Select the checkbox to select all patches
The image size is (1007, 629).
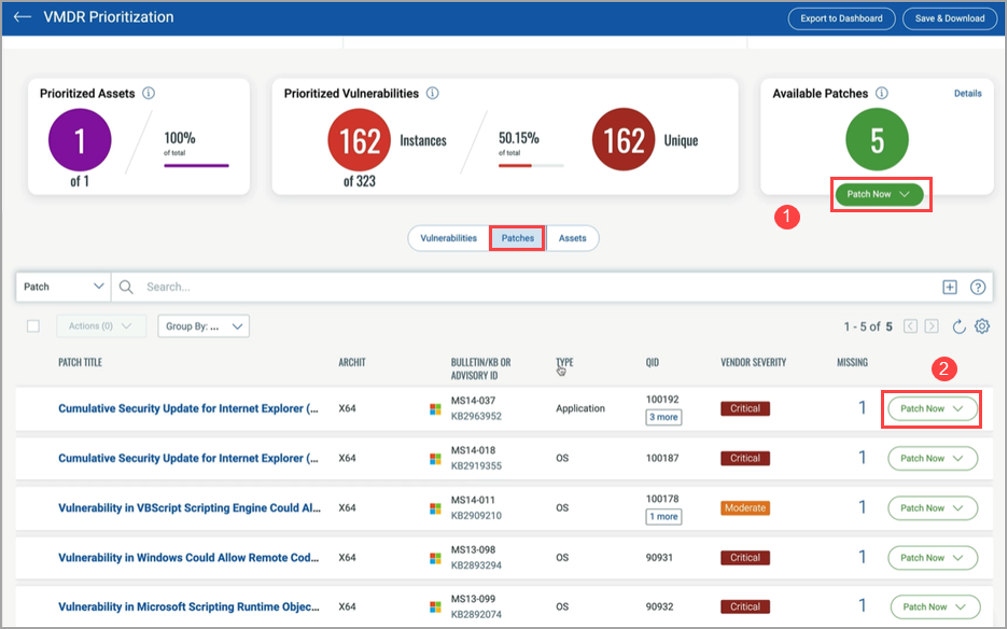[34, 326]
